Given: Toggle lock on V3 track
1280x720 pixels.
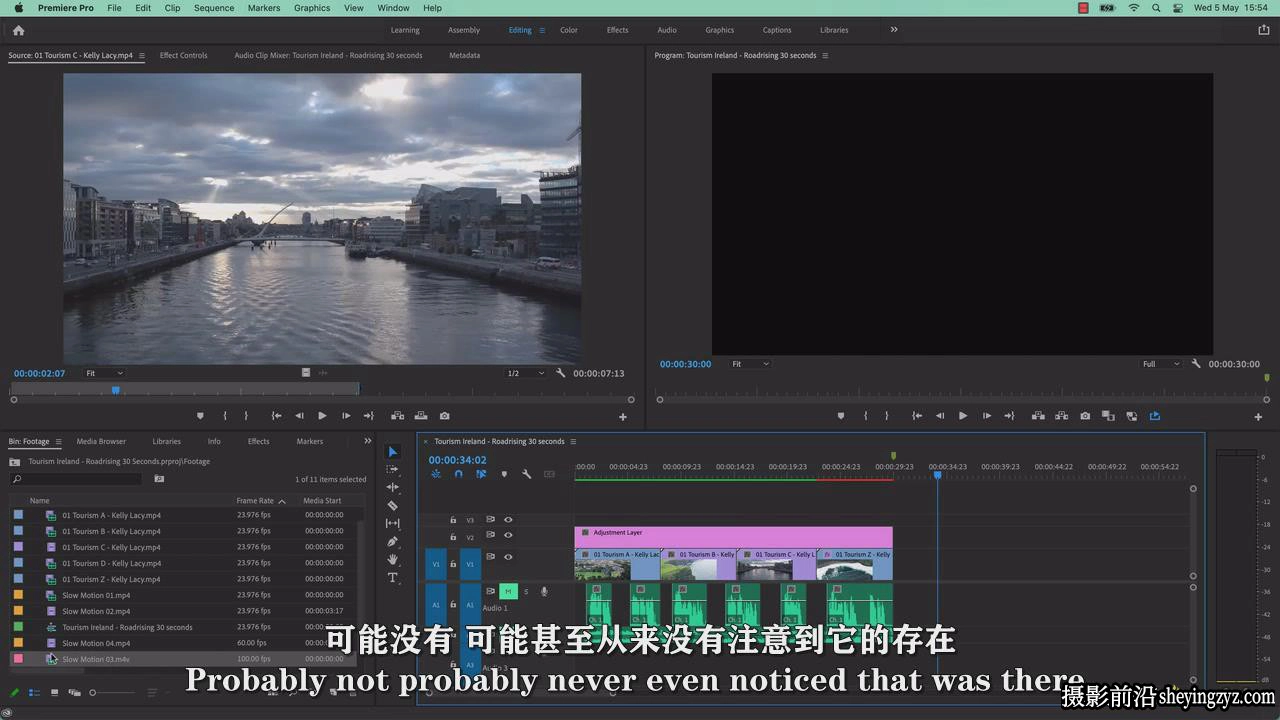Looking at the screenshot, I should tap(453, 520).
